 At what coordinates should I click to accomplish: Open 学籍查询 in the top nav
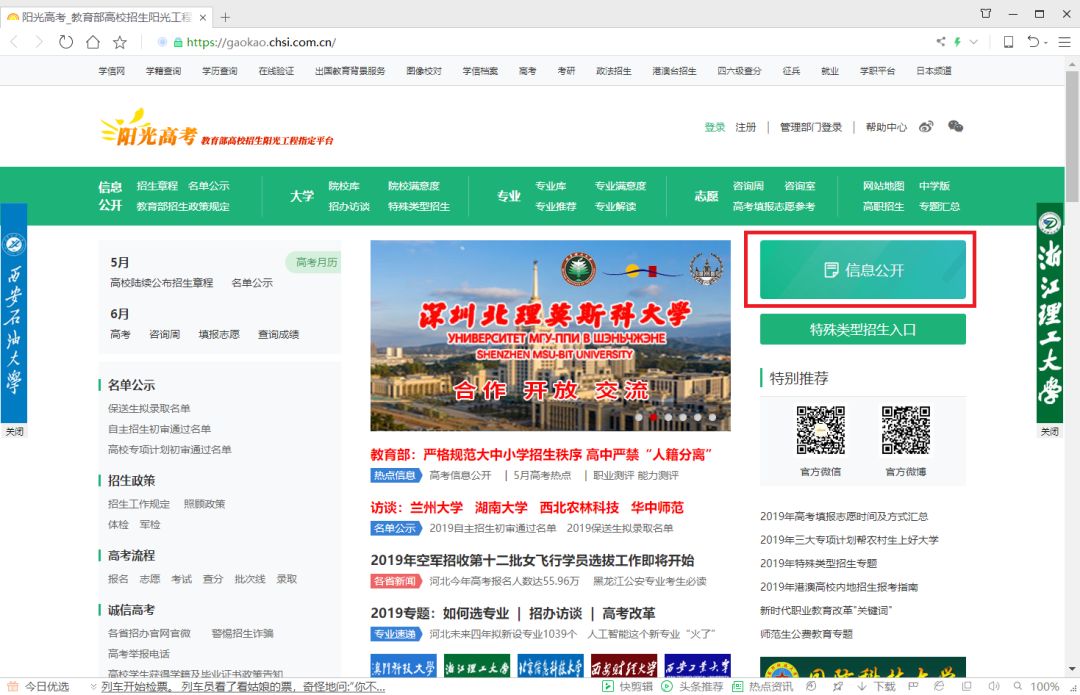(163, 71)
